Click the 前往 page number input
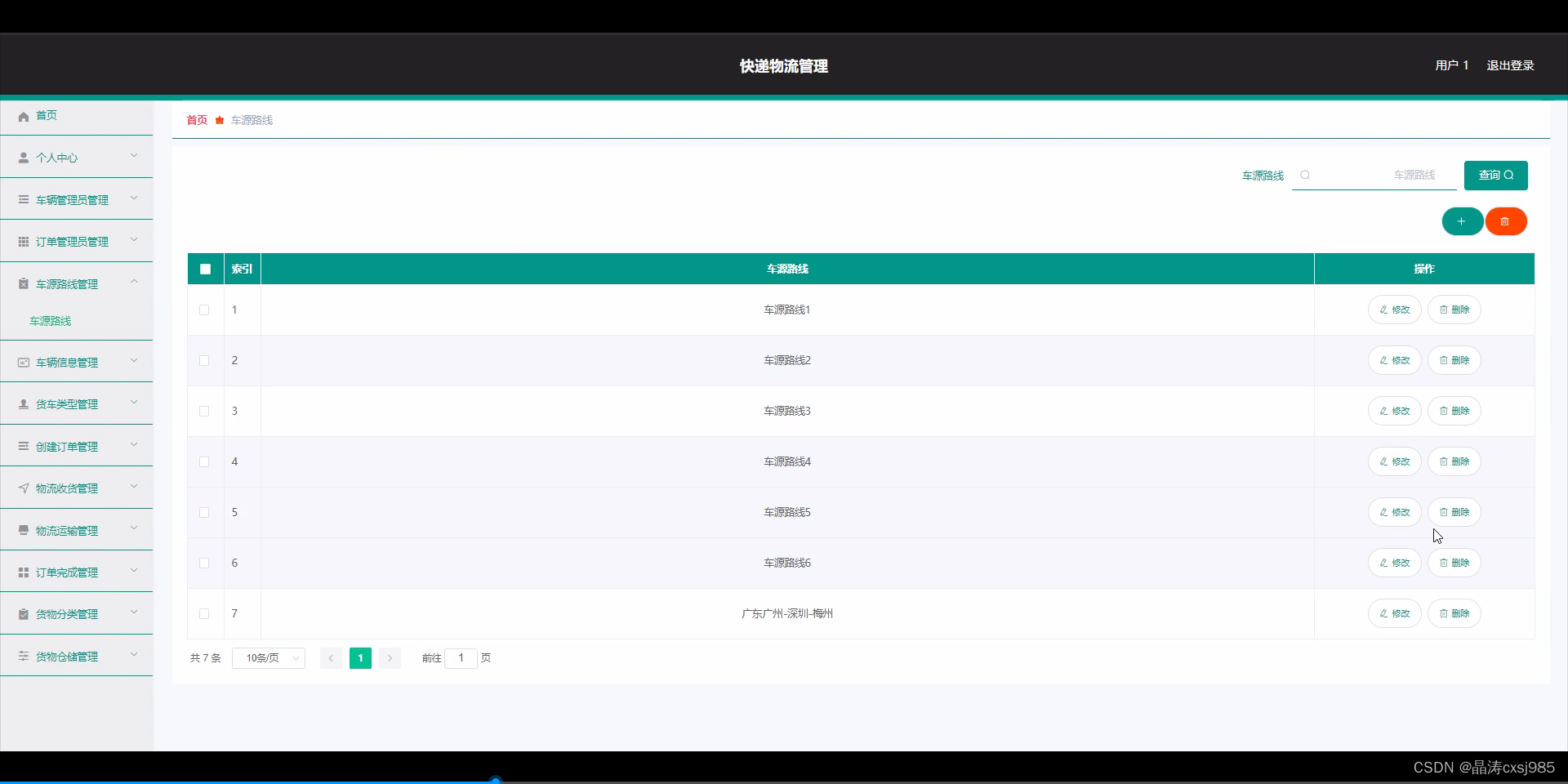The height and width of the screenshot is (784, 1568). pyautogui.click(x=461, y=658)
